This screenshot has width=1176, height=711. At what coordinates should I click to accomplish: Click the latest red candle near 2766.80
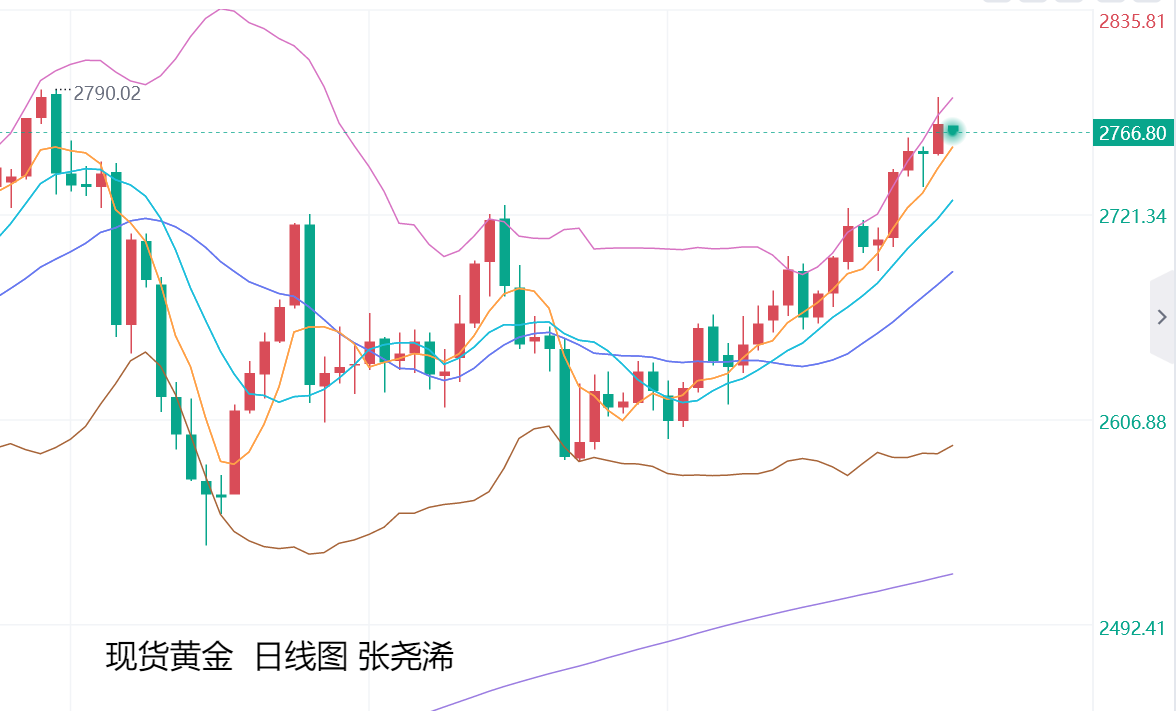[938, 139]
